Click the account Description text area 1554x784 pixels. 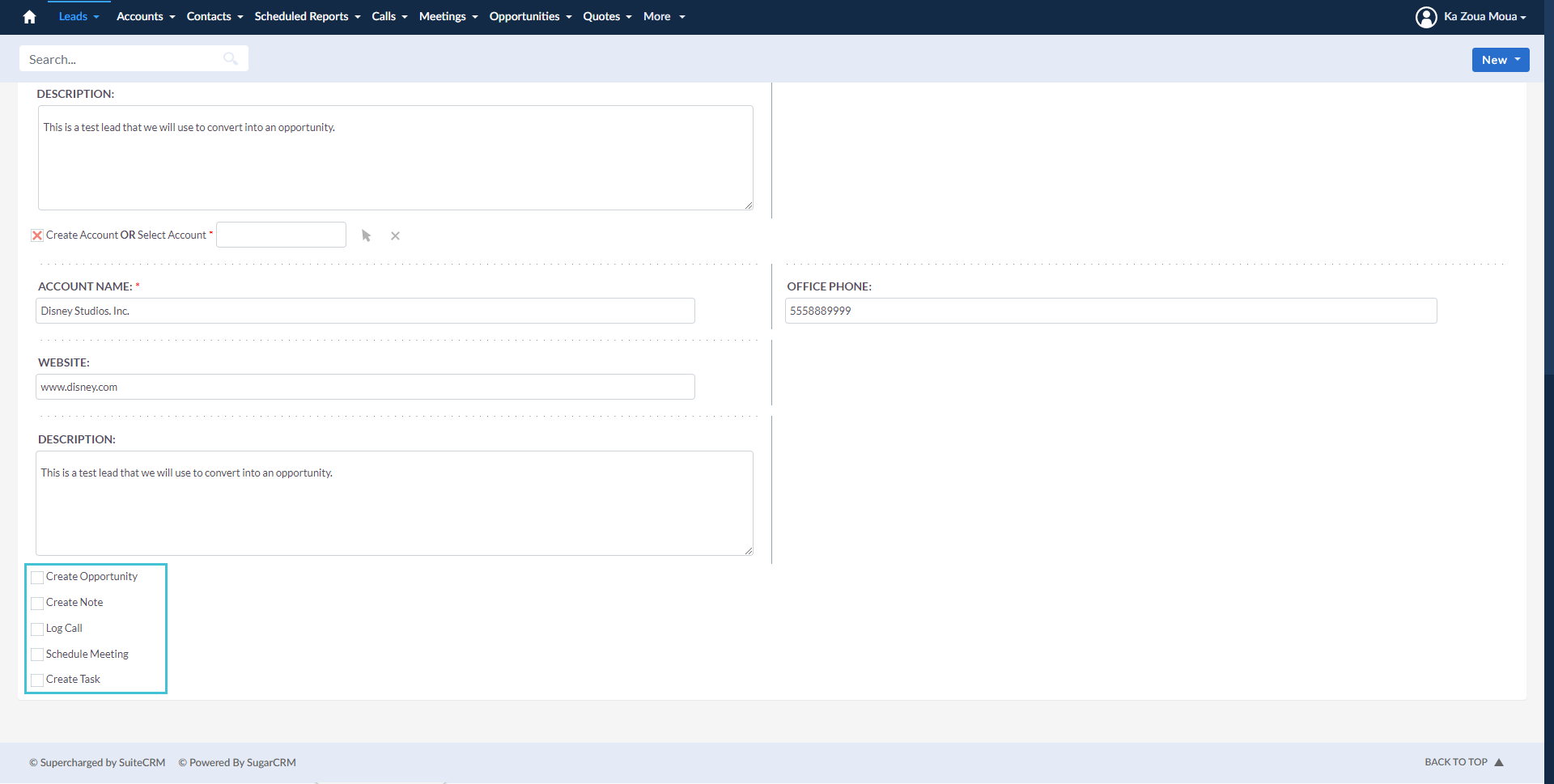pyautogui.click(x=394, y=503)
